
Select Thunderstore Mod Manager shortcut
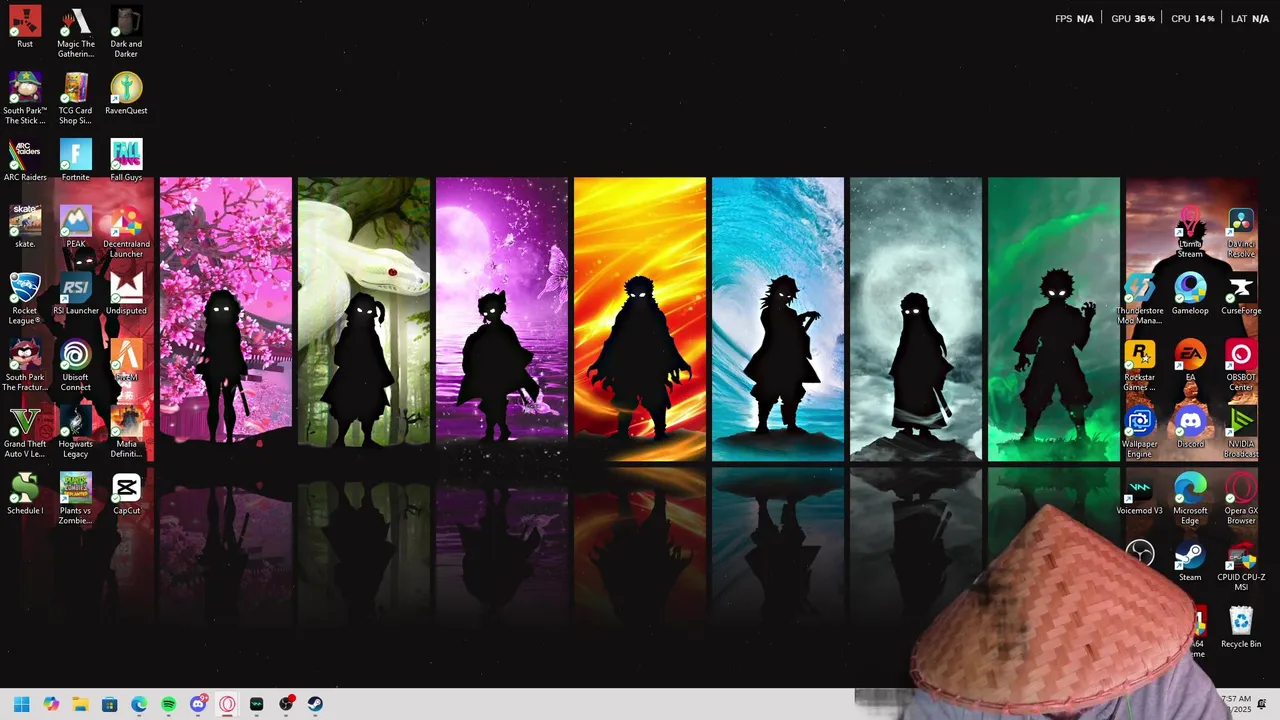(x=1140, y=298)
